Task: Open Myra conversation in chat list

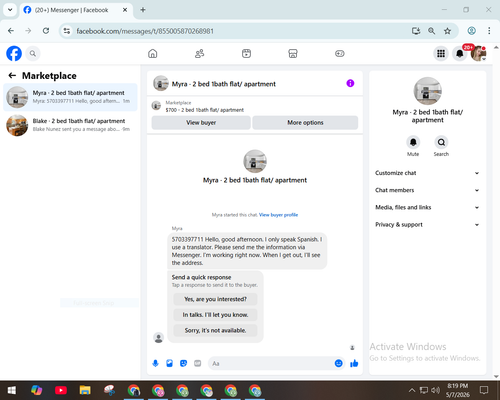Action: click(x=70, y=97)
